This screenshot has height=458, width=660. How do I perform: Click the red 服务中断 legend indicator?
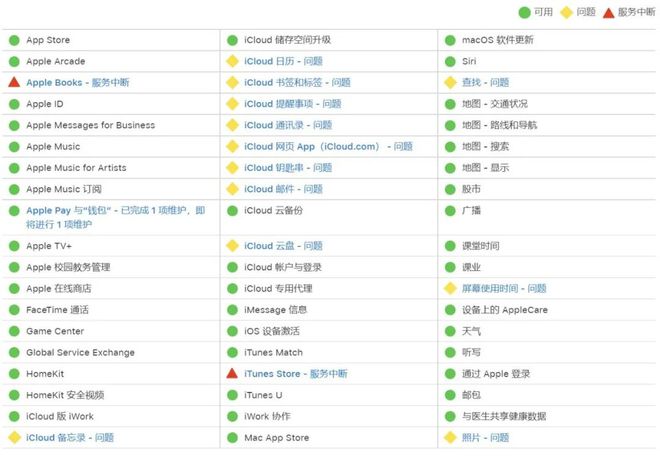(609, 12)
